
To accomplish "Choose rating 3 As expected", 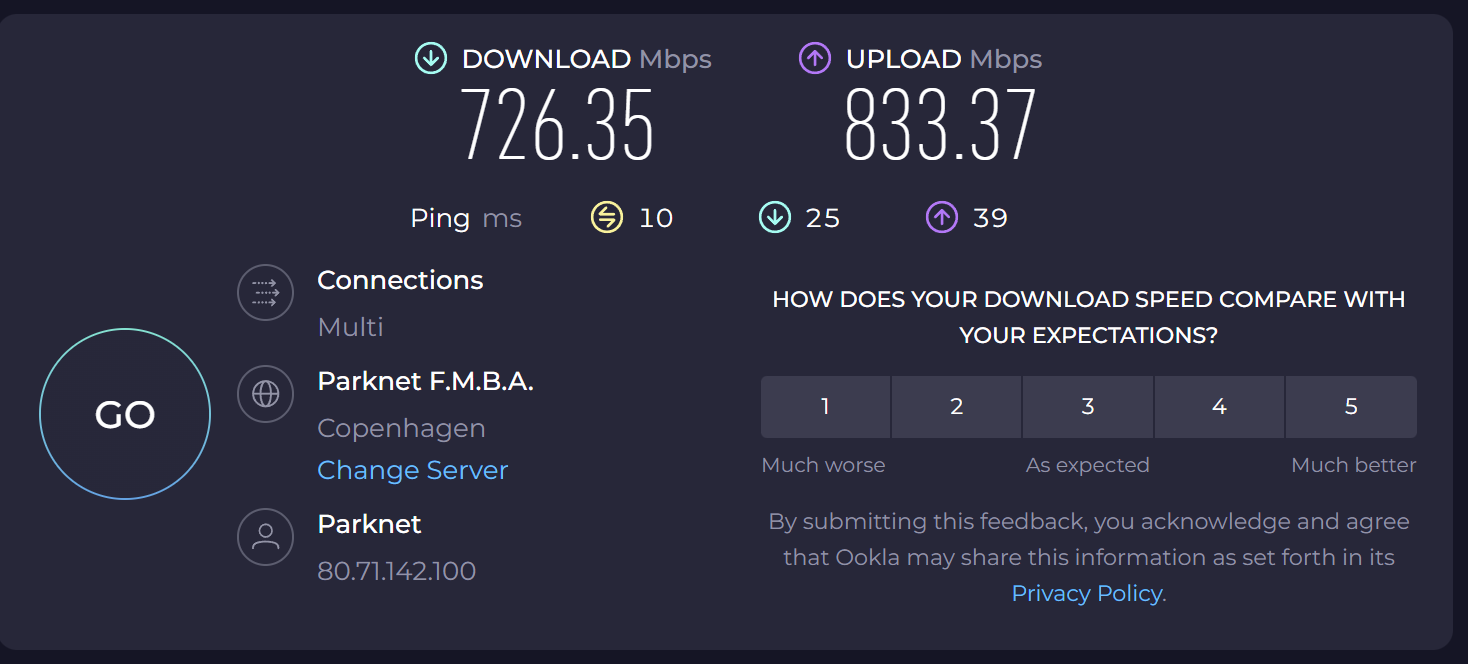I will [x=1088, y=407].
